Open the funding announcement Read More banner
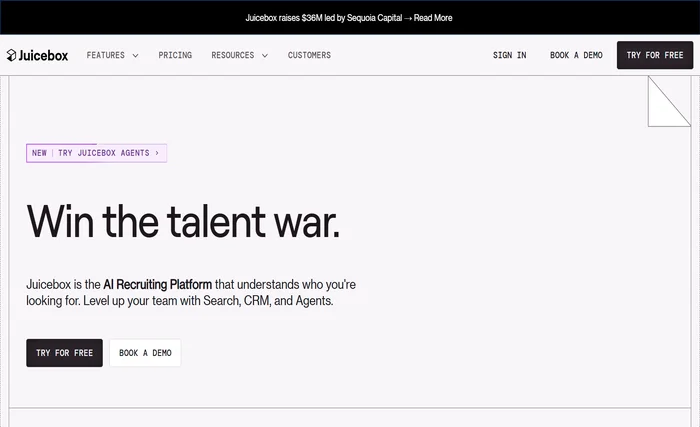 pyautogui.click(x=349, y=18)
